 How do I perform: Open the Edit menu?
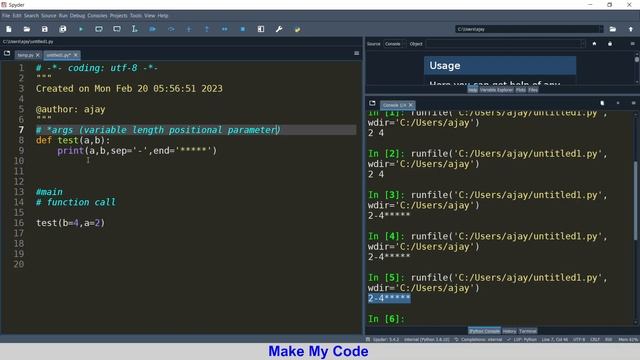17,16
